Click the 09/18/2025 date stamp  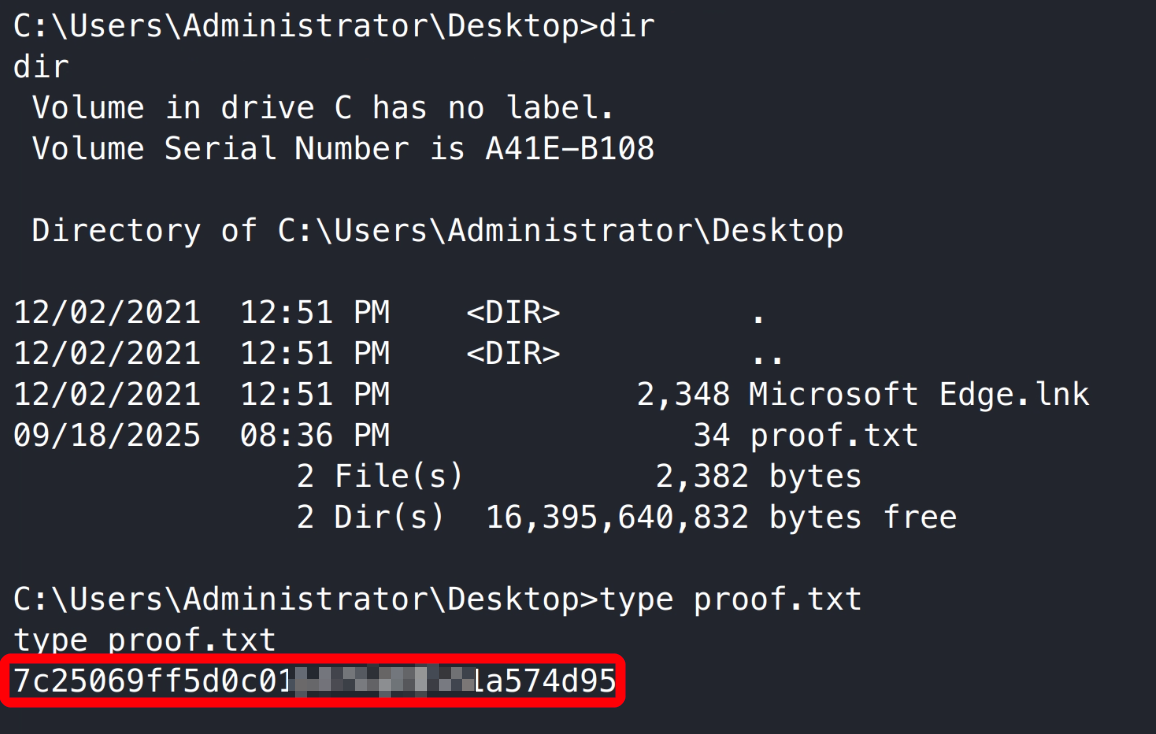coord(107,436)
